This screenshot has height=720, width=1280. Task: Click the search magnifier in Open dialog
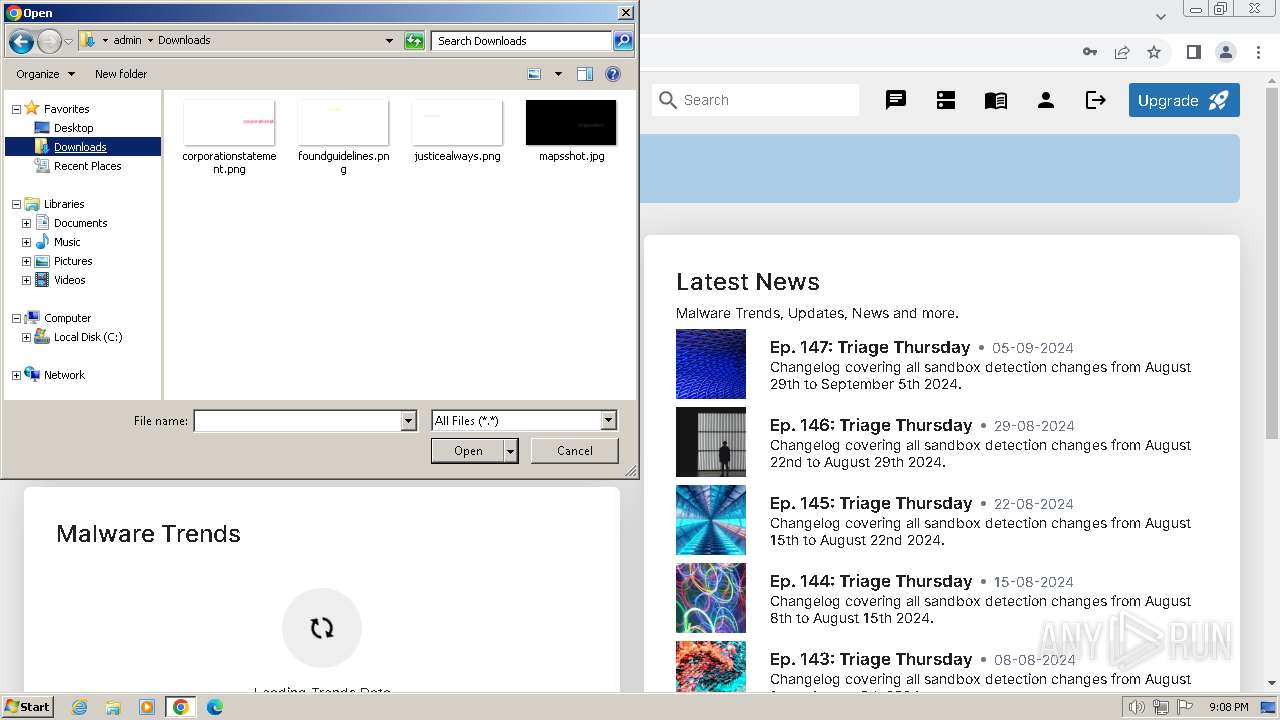coord(623,41)
